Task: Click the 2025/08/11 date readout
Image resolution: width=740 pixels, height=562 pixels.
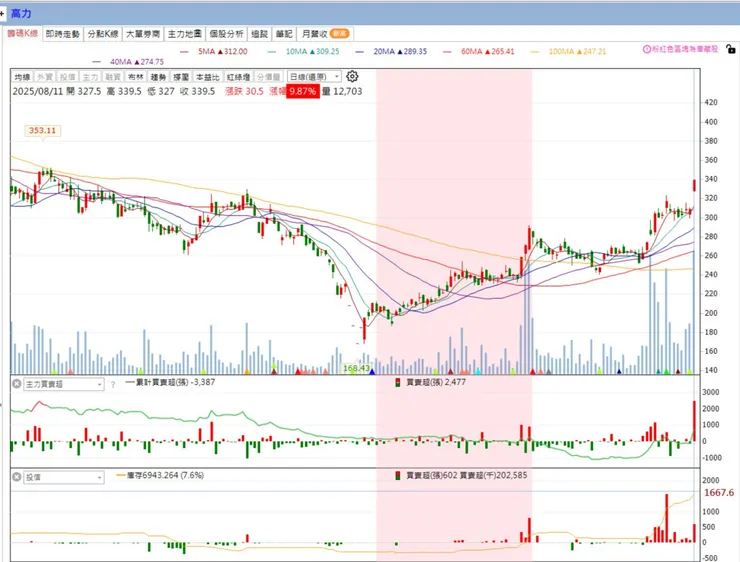Action: tap(38, 91)
